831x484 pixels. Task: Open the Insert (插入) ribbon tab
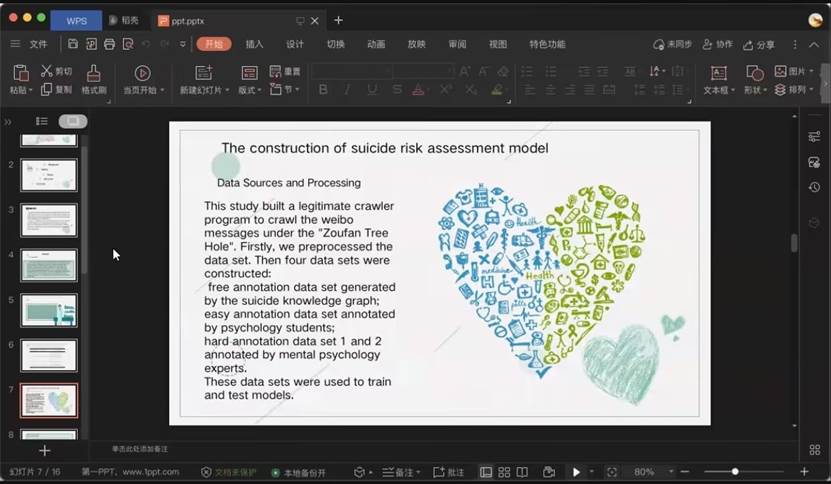254,44
